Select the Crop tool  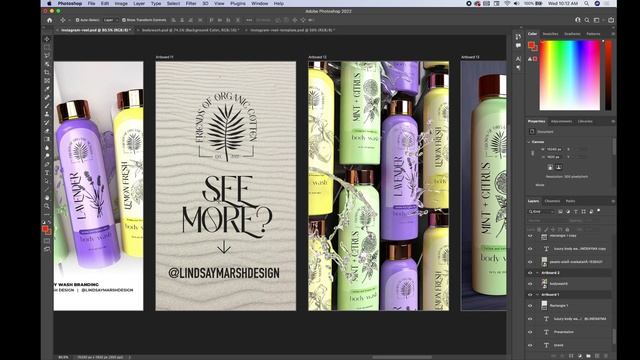(47, 72)
